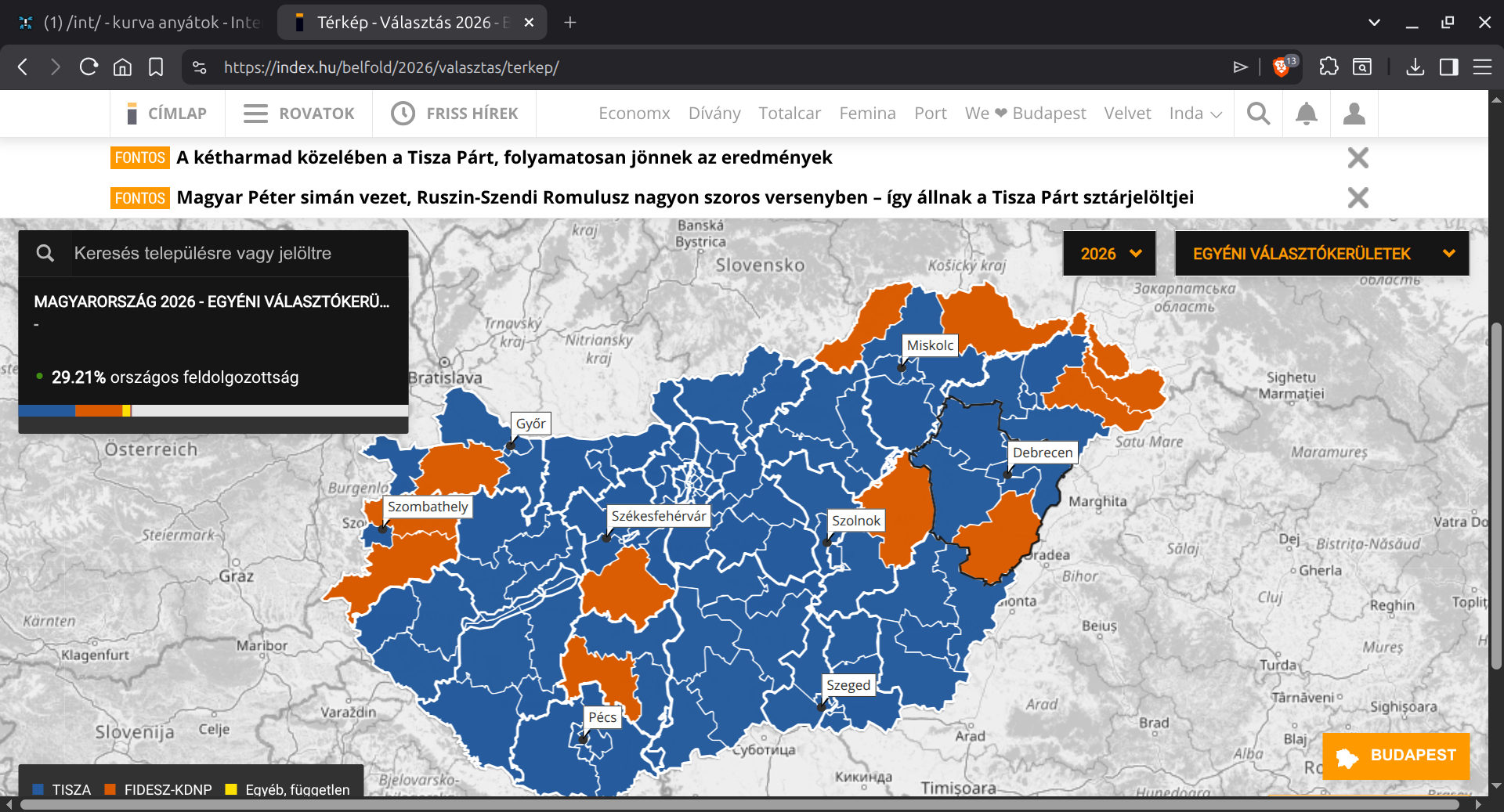Reload the current page

point(89,67)
